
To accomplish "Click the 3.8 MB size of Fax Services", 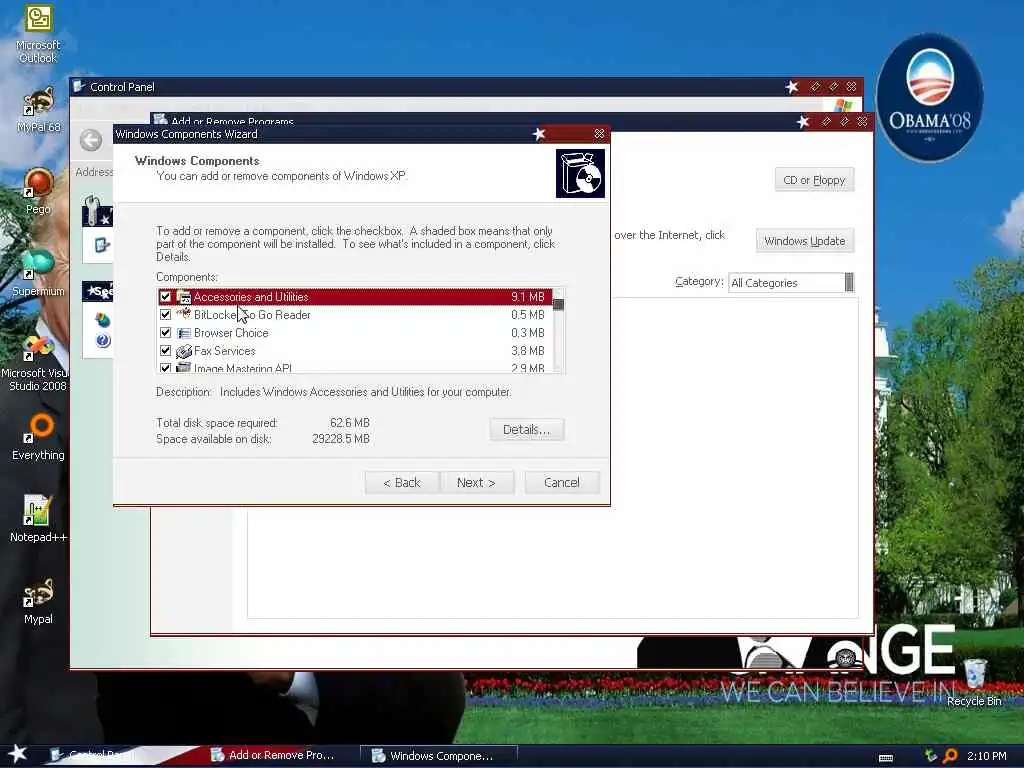I will [528, 351].
